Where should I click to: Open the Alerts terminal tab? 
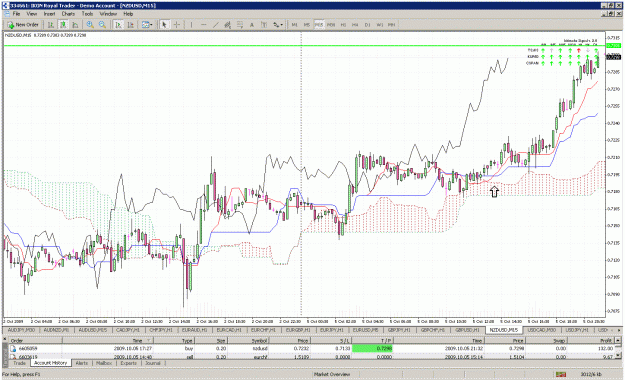[x=82, y=363]
